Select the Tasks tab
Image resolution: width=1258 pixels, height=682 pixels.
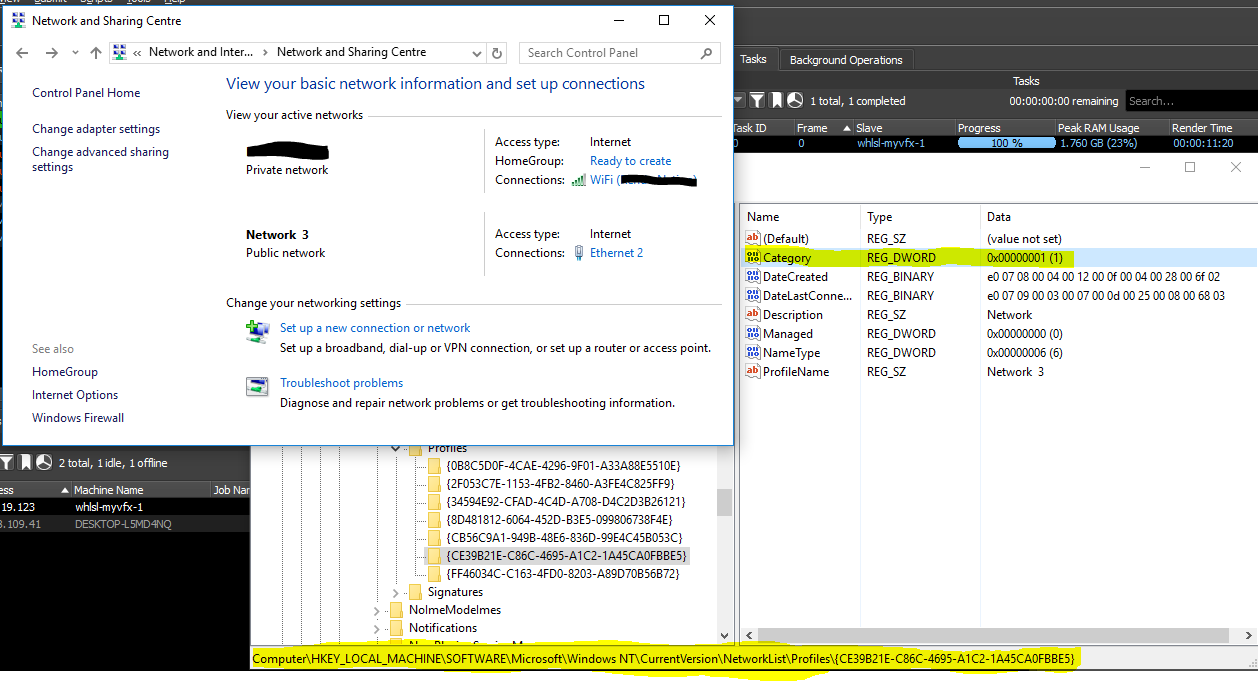753,60
